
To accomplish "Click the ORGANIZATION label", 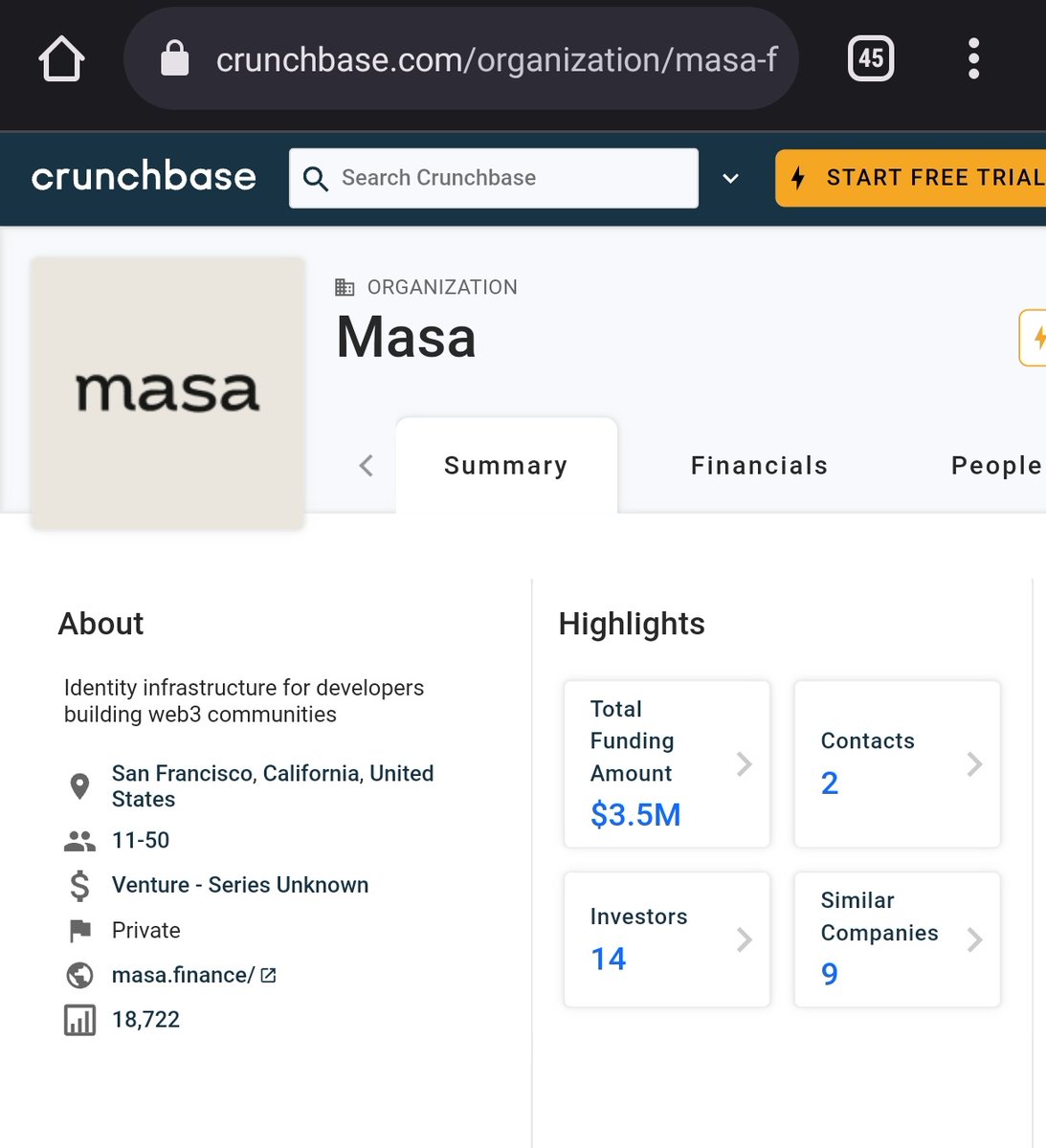I will point(442,287).
